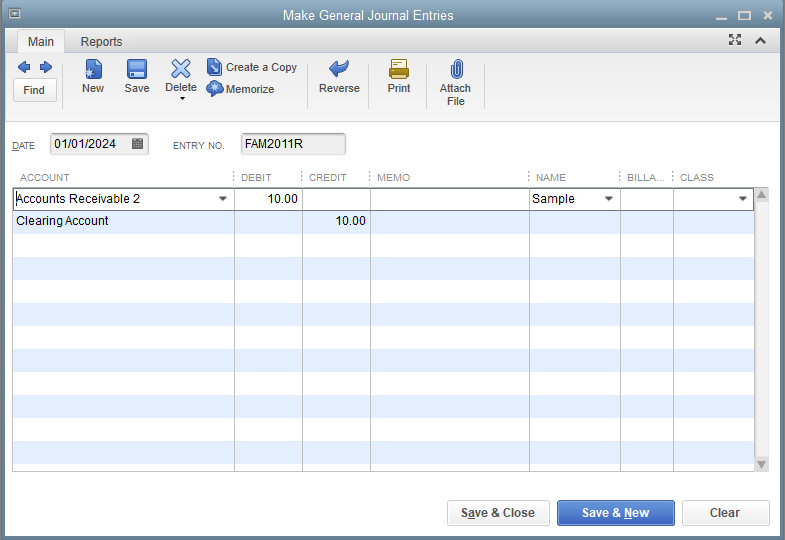Open the Name dropdown showing Sample

[x=609, y=199]
